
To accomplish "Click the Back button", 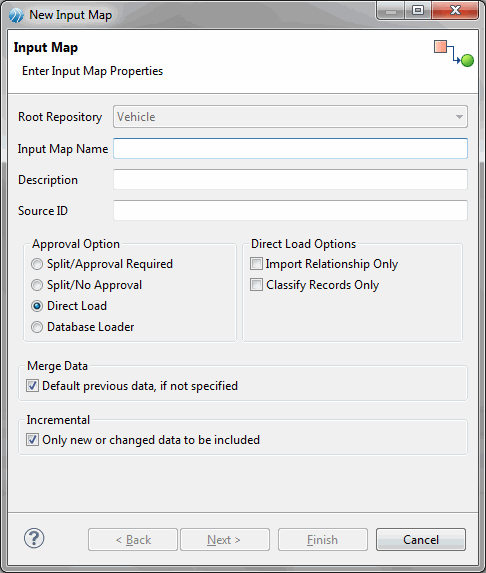I will pyautogui.click(x=133, y=539).
